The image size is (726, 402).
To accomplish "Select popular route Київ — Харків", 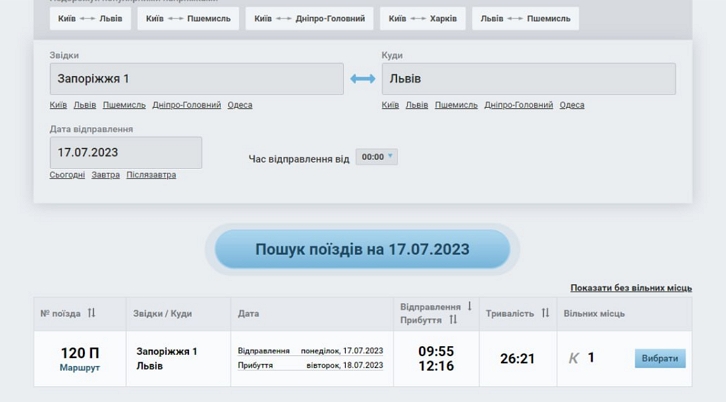I will 423,19.
